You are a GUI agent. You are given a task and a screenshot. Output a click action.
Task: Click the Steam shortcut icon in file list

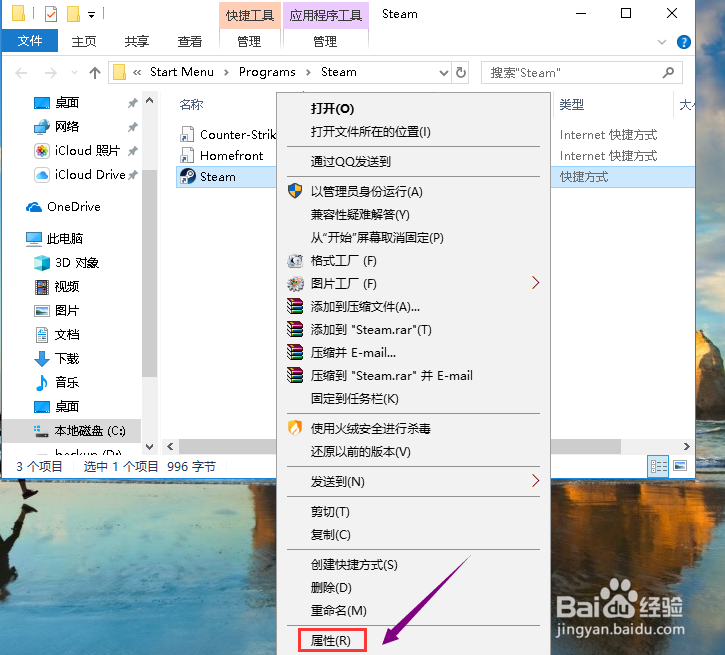click(187, 177)
